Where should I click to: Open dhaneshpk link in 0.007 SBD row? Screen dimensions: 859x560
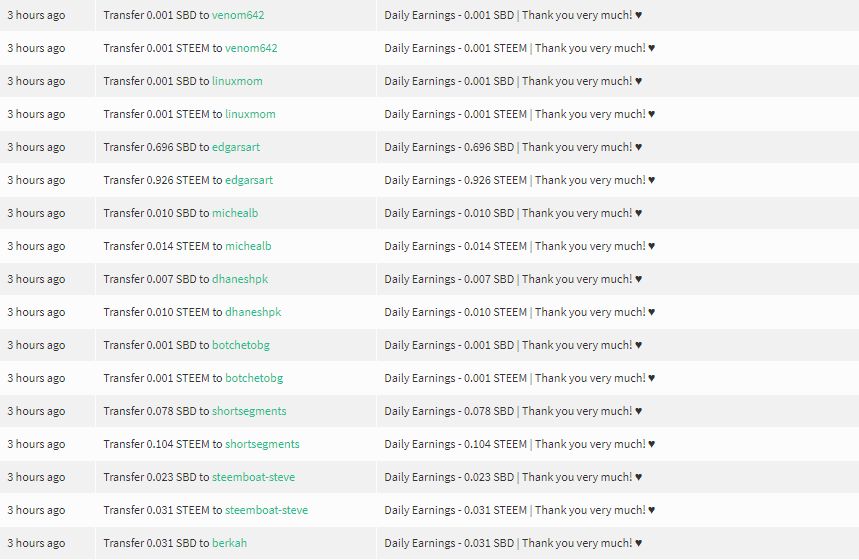(240, 279)
